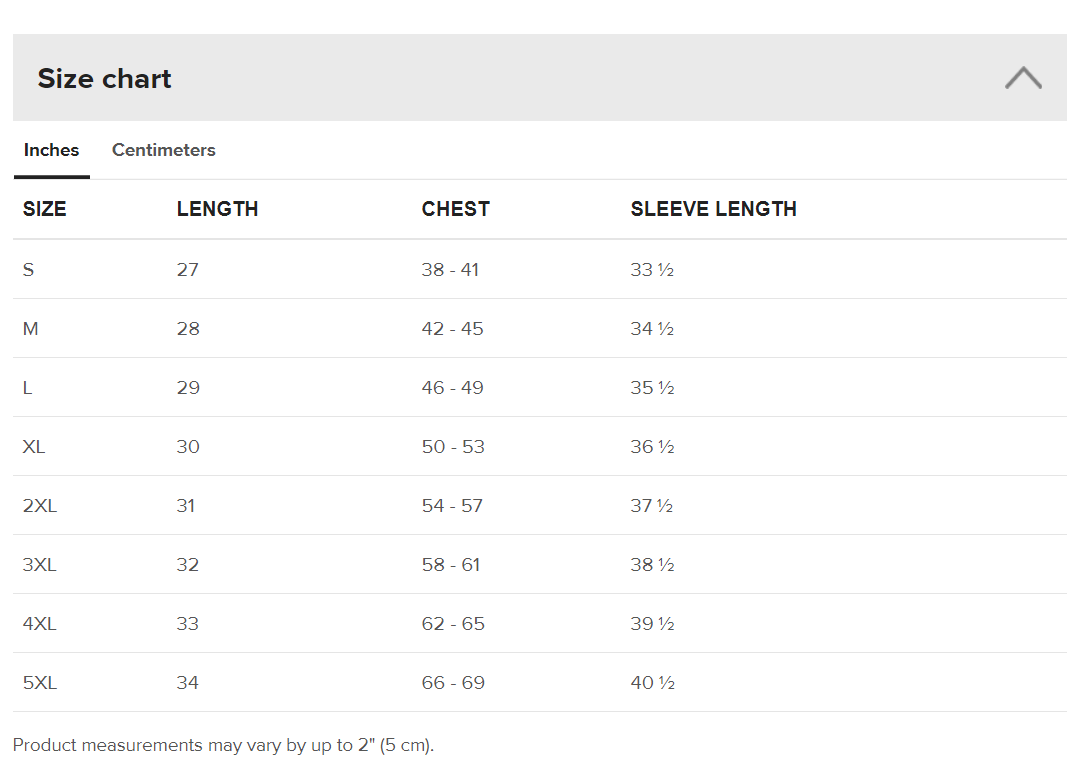This screenshot has height=767, width=1085.
Task: Click the SIZE column header
Action: coord(44,209)
